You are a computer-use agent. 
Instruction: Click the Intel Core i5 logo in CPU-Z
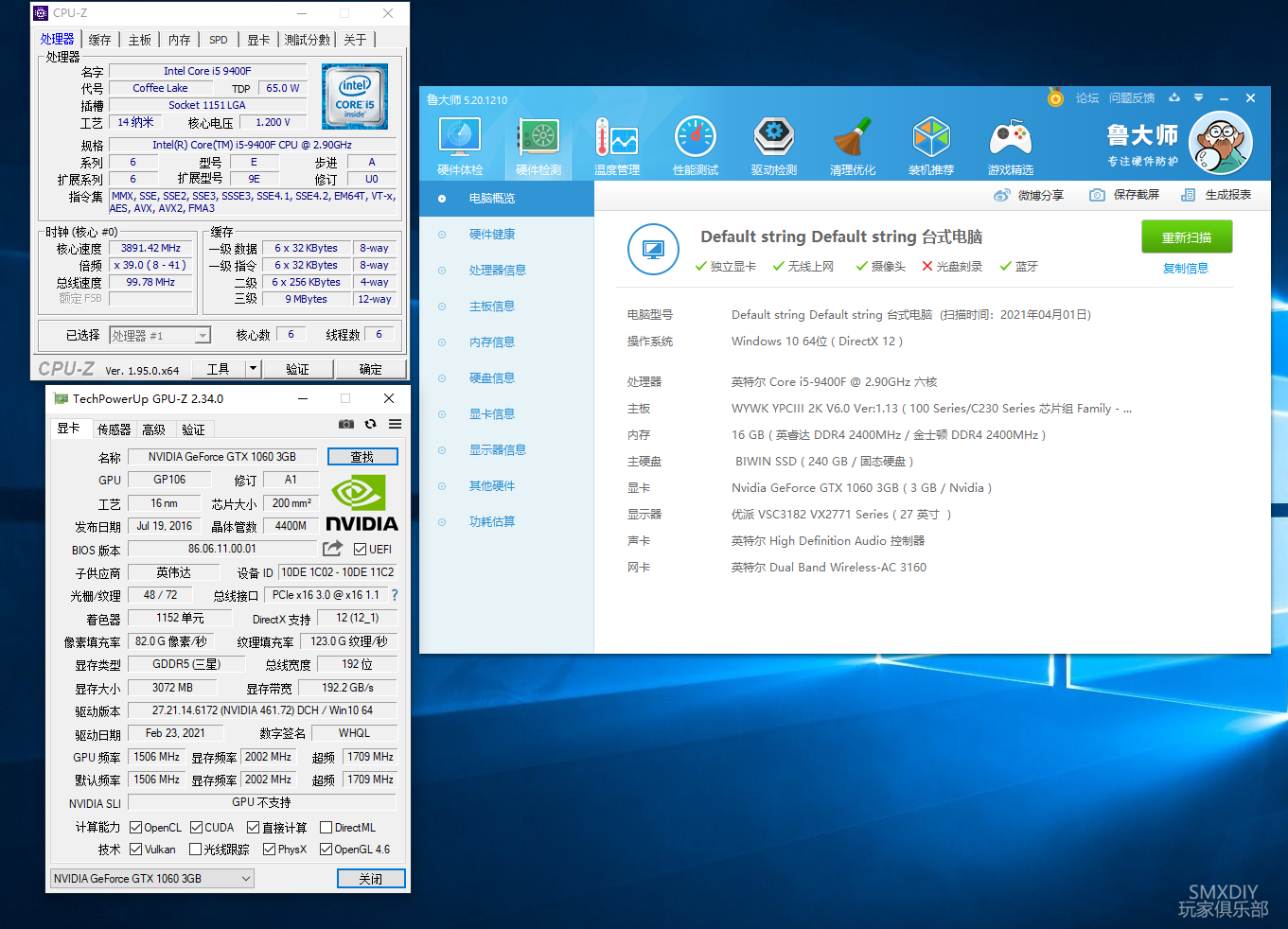tap(355, 96)
